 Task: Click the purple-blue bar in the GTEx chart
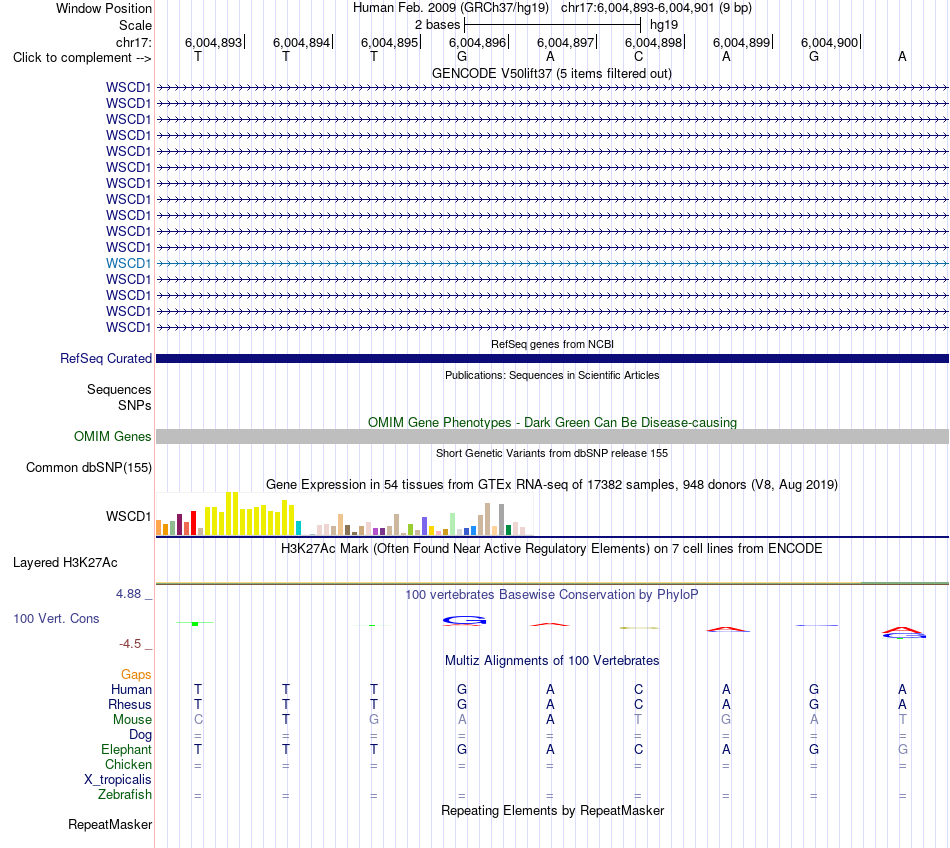click(425, 526)
